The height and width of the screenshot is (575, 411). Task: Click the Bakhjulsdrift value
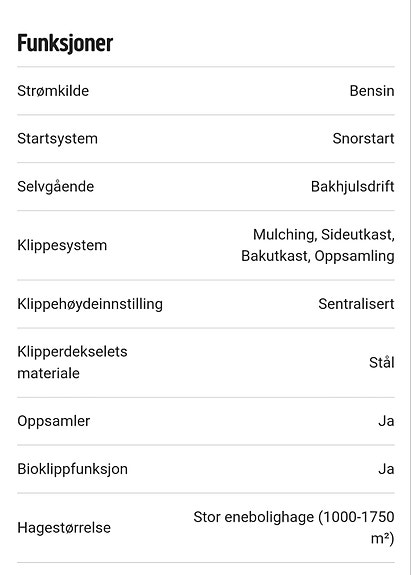click(353, 187)
